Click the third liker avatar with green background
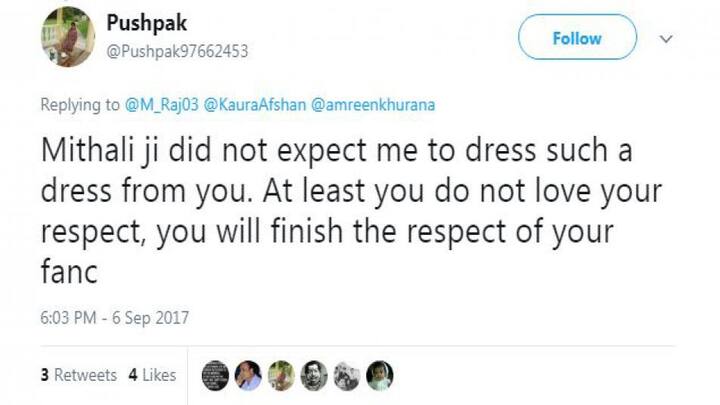This screenshot has height=405, width=720. [x=281, y=375]
